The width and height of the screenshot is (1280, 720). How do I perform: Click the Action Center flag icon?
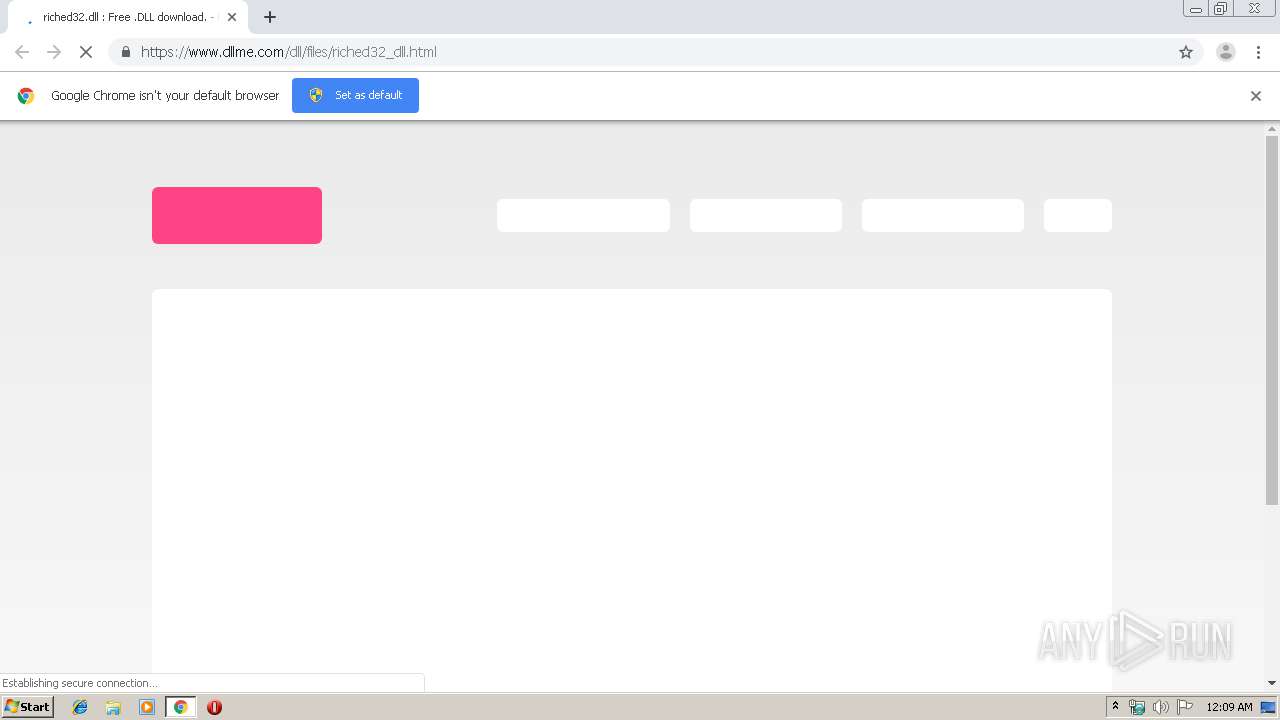click(1185, 707)
